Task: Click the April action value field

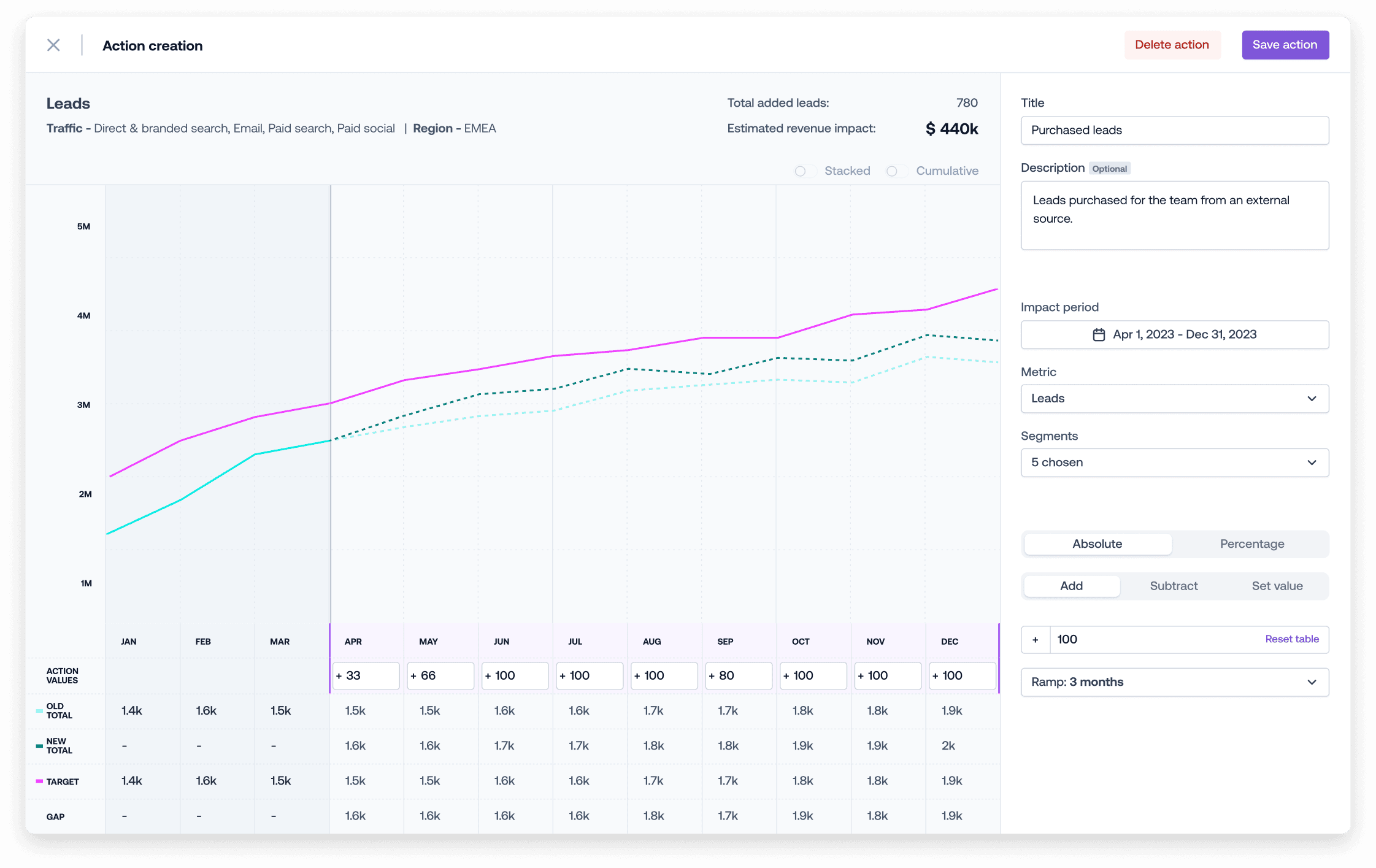Action: pyautogui.click(x=366, y=675)
